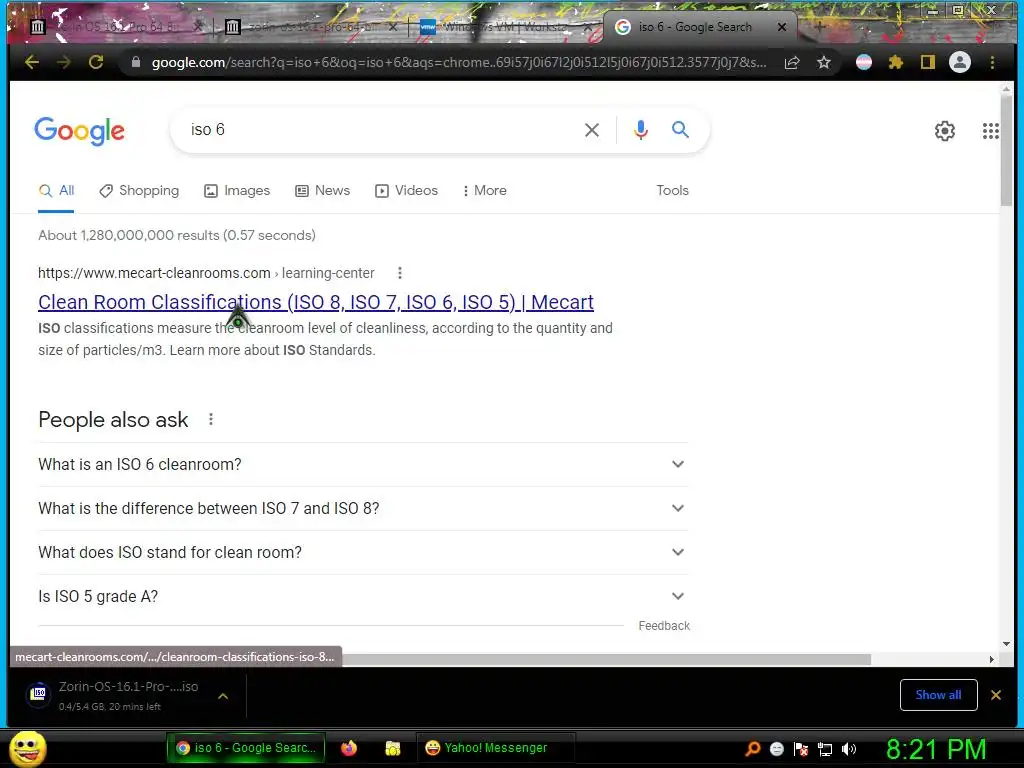The width and height of the screenshot is (1024, 768).
Task: Expand 'Is ISO 5 grade A?' question
Action: [x=363, y=596]
